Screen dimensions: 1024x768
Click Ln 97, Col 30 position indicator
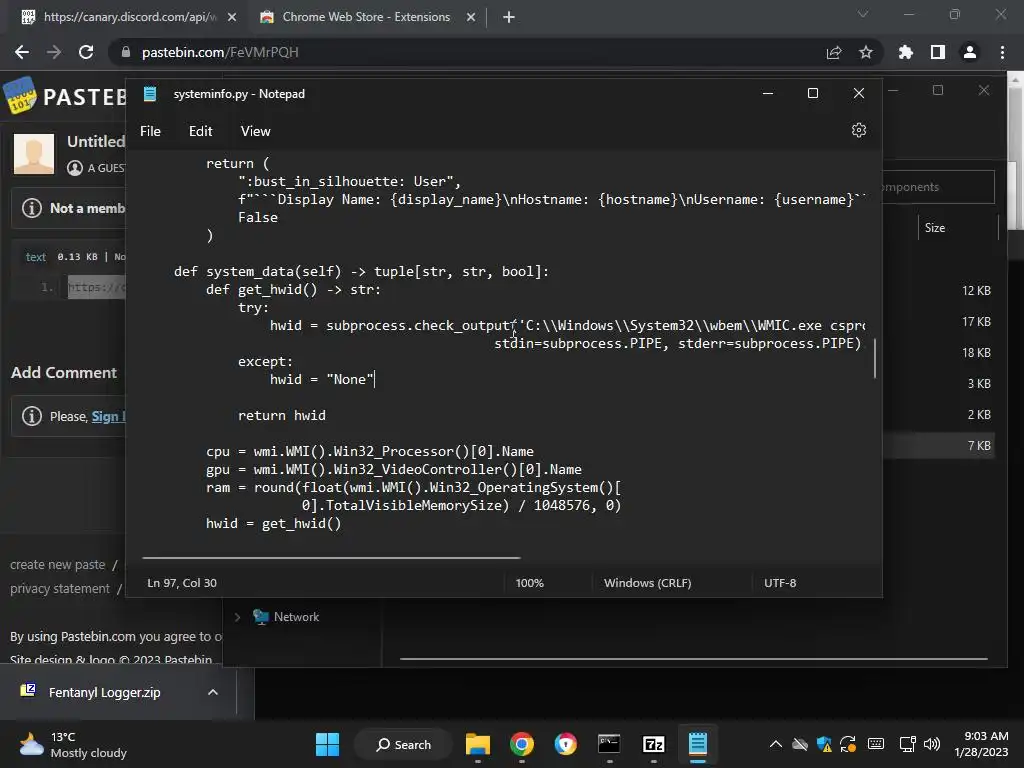(x=182, y=583)
